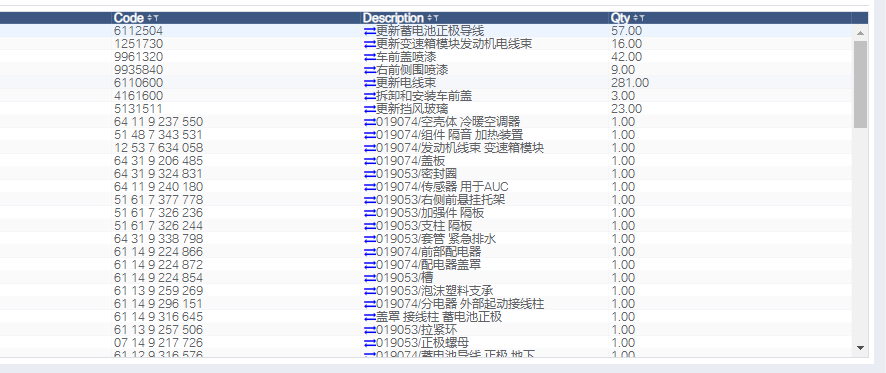Image resolution: width=886 pixels, height=373 pixels.
Task: Click the swap icon beside 019053/拉紧环
Action: tap(370, 330)
